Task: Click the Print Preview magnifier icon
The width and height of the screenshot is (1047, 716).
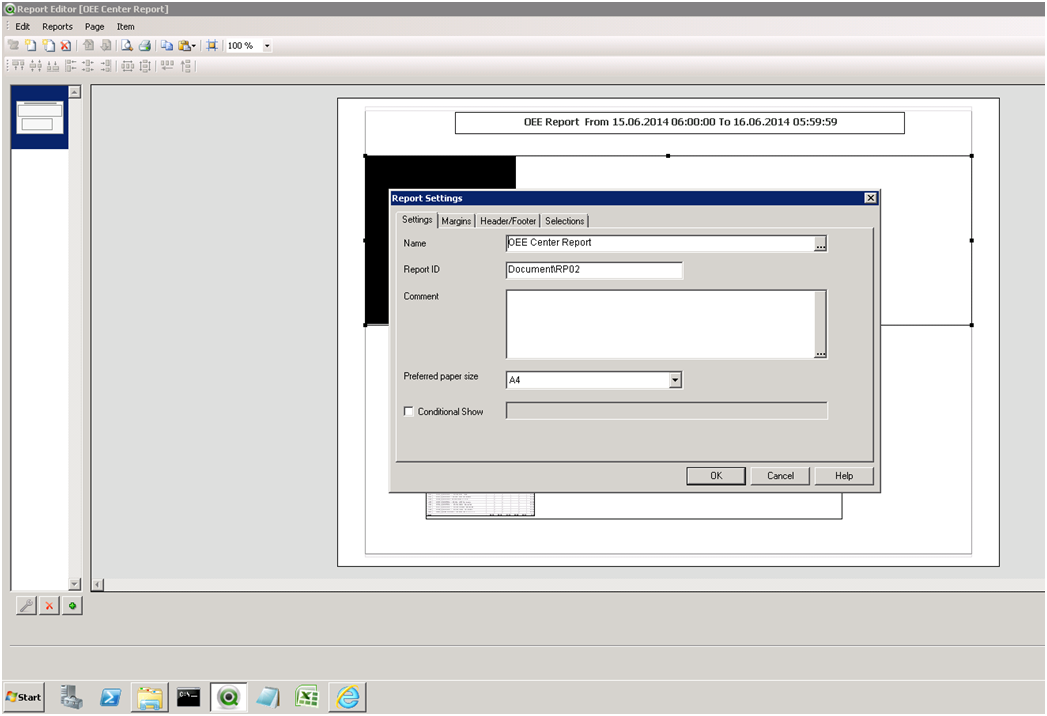Action: pos(127,46)
